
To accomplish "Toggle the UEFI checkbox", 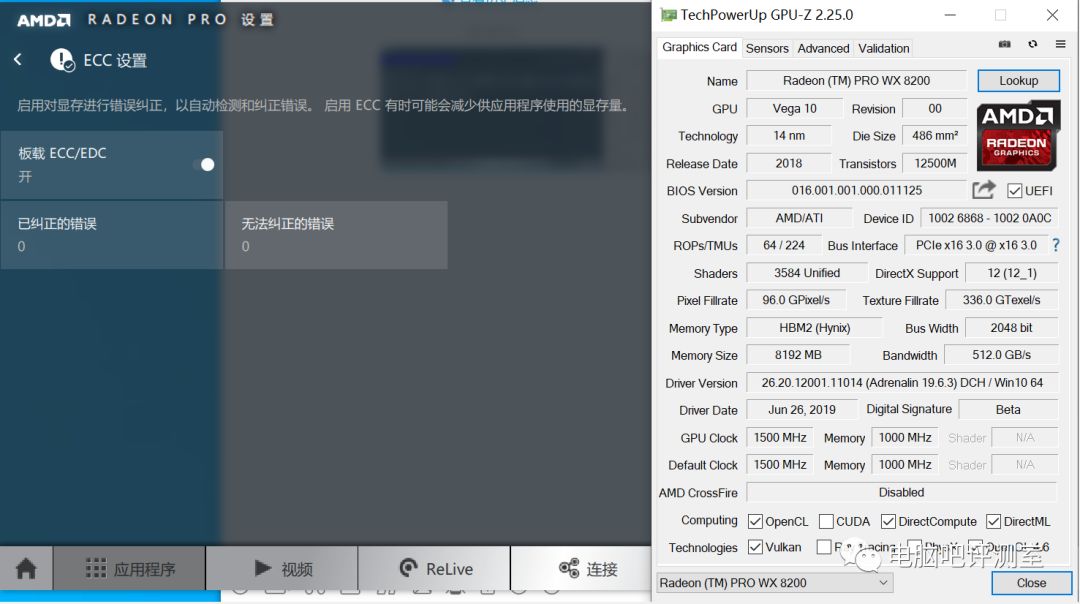I will (1014, 191).
